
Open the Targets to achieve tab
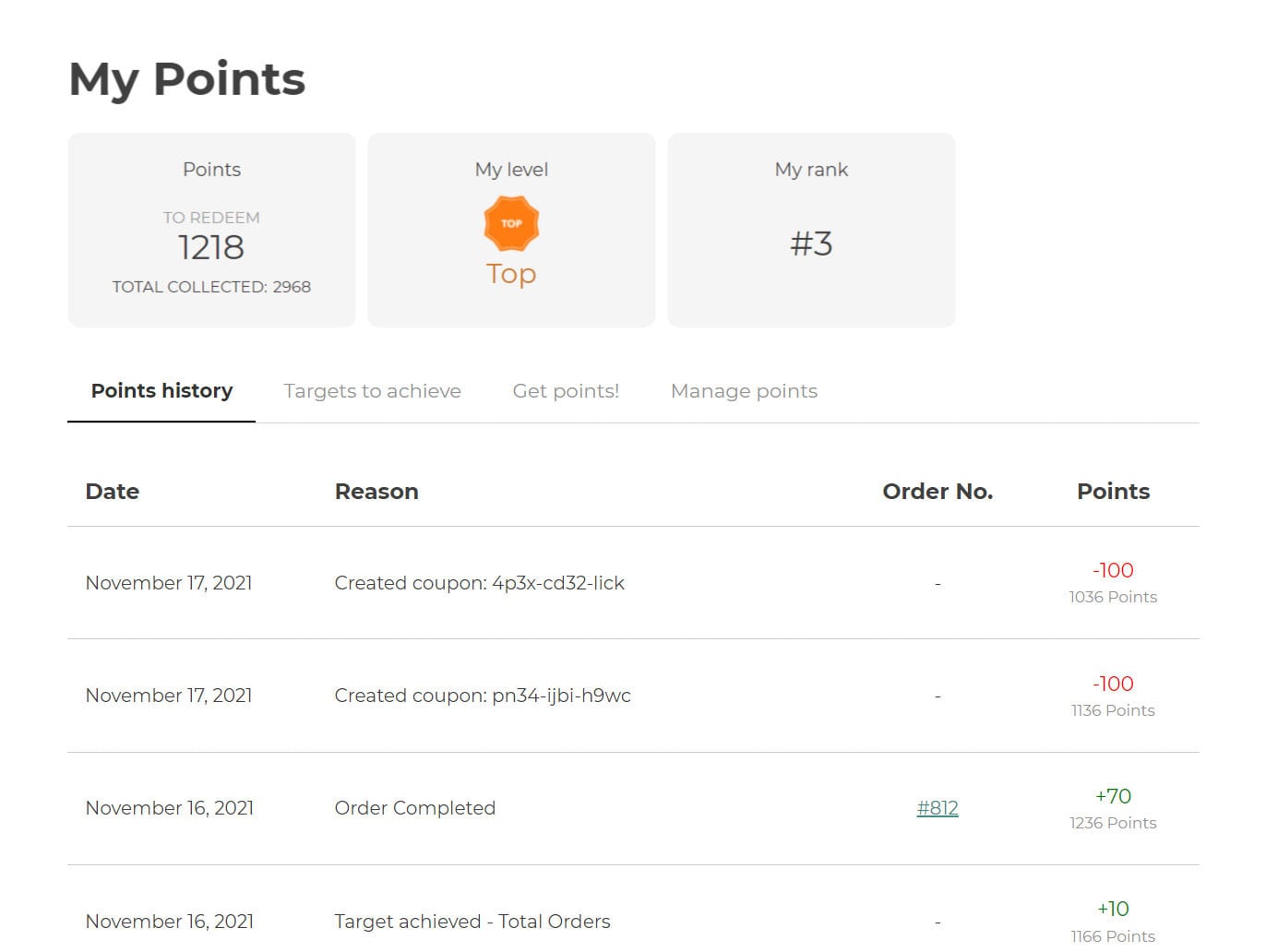pos(372,391)
